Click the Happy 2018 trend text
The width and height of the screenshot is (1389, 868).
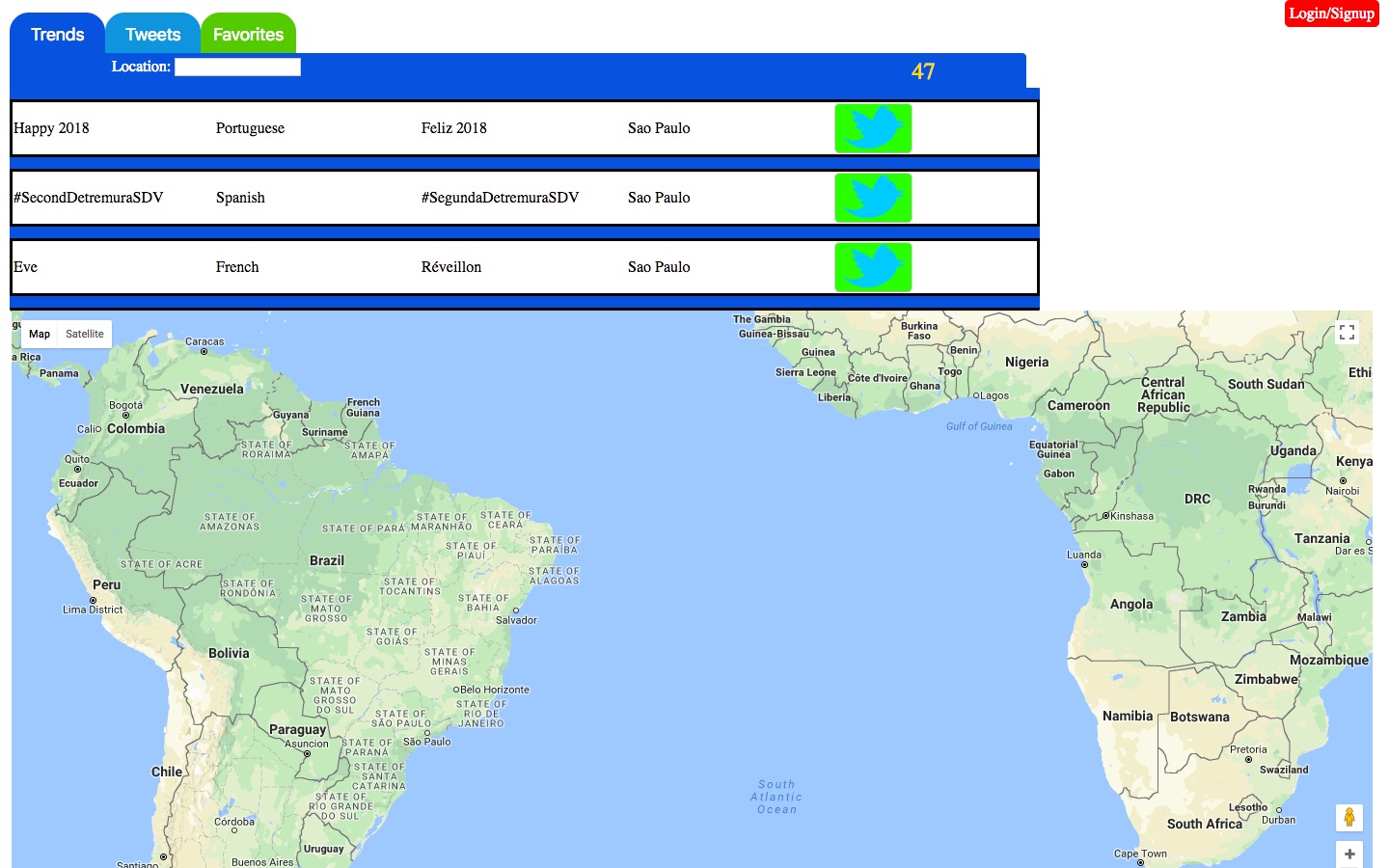click(x=51, y=128)
